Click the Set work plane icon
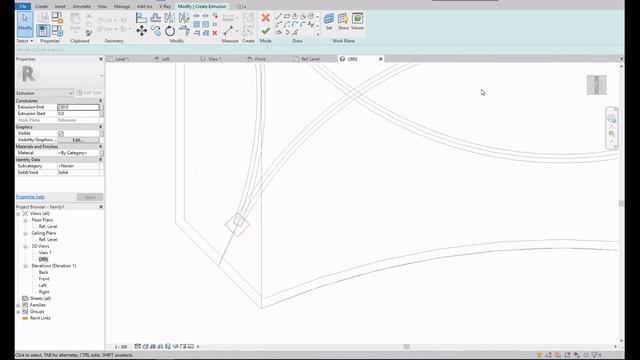The width and height of the screenshot is (640, 360). 329,22
